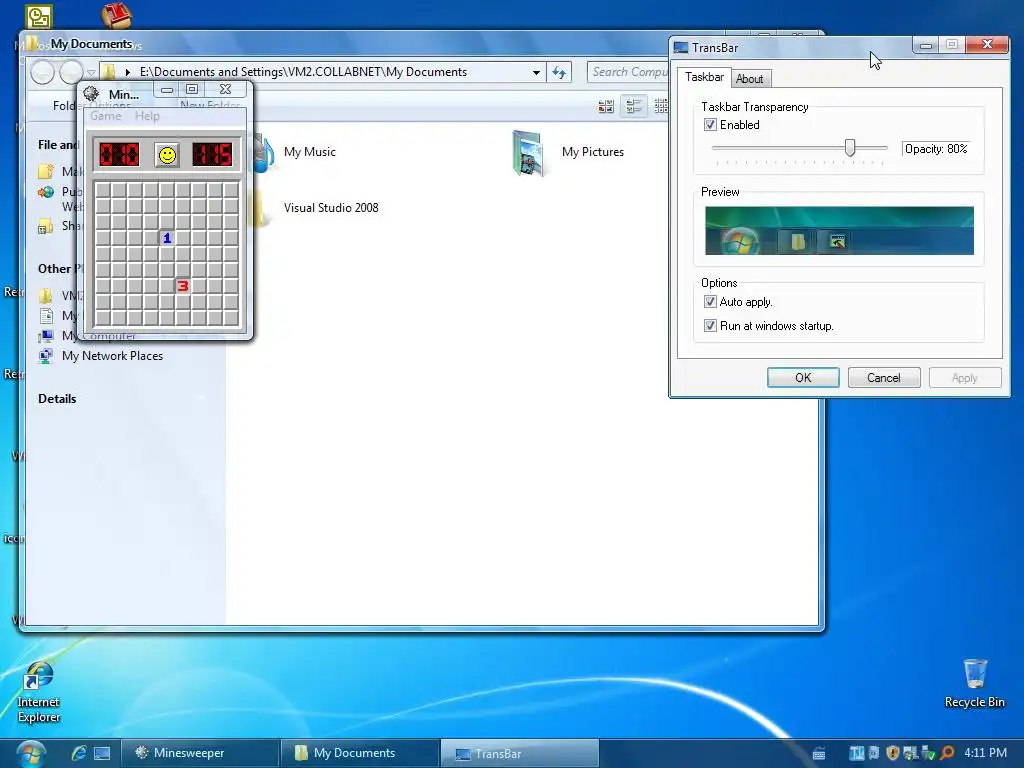Screen dimensions: 1024x768
Task: Toggle the Enabled taskbar transparency checkbox
Action: 710,125
